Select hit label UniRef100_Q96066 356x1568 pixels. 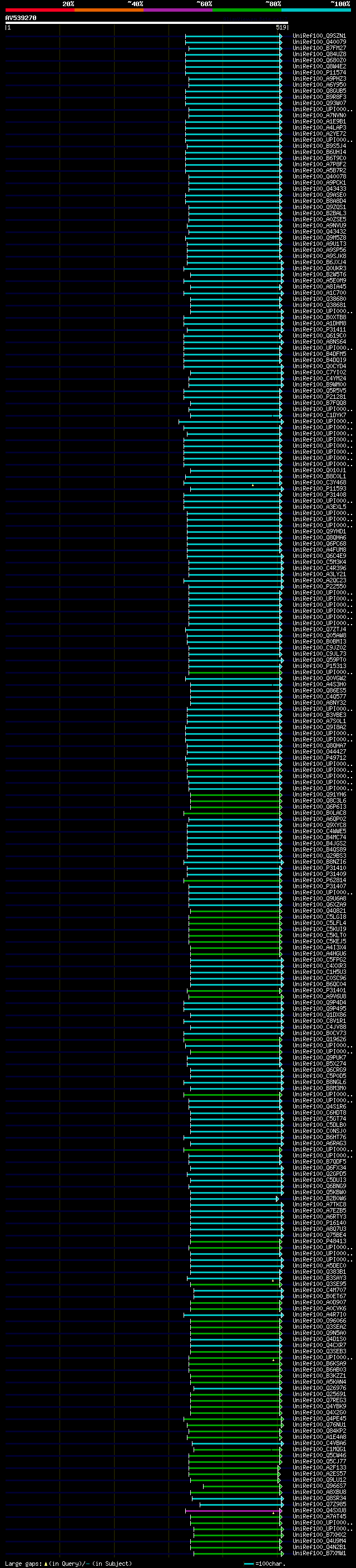tap(319, 1320)
